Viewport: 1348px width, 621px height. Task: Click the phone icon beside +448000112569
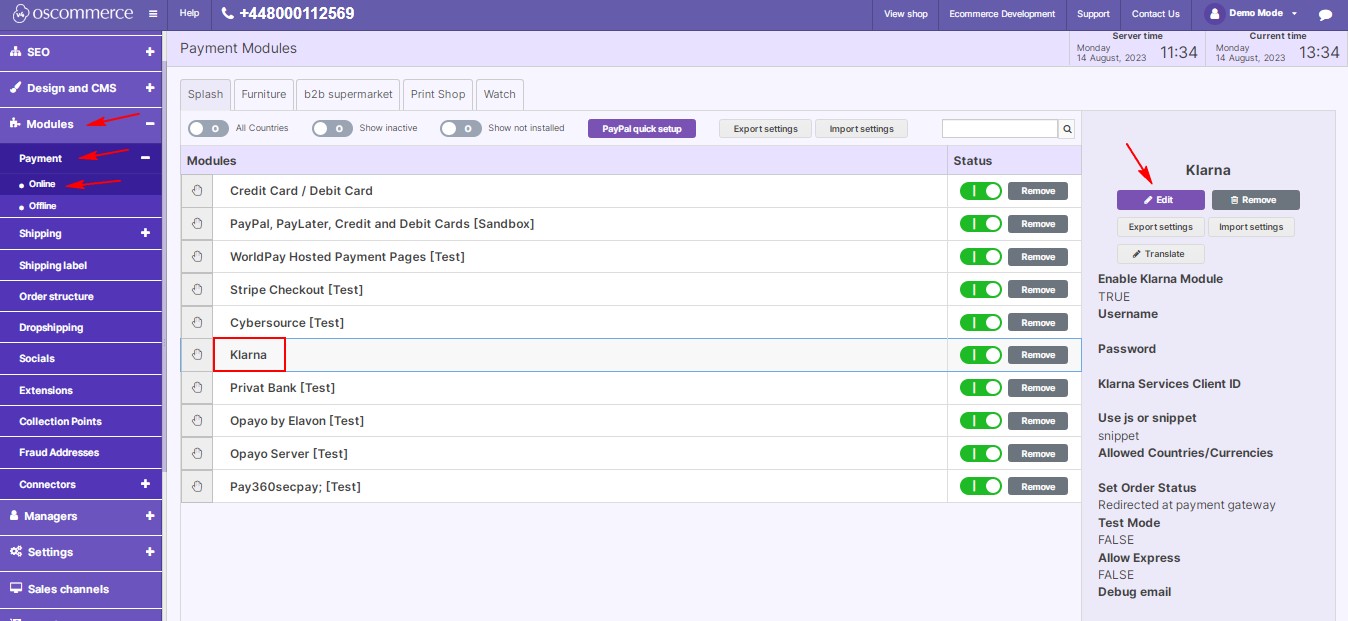228,14
